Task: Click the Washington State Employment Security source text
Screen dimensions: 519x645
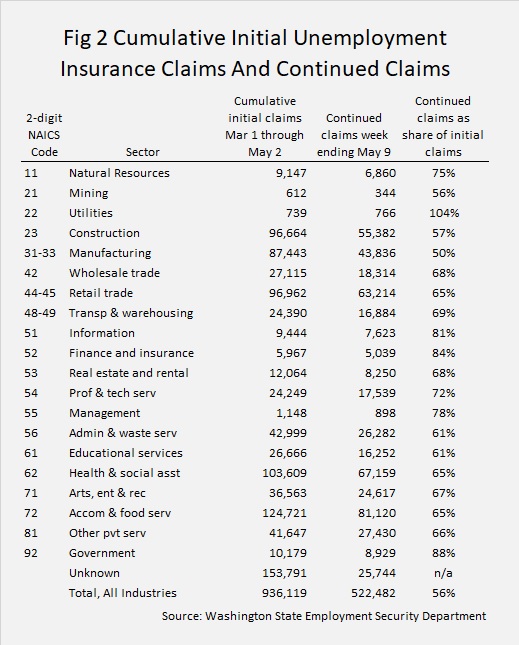Action: 324,616
